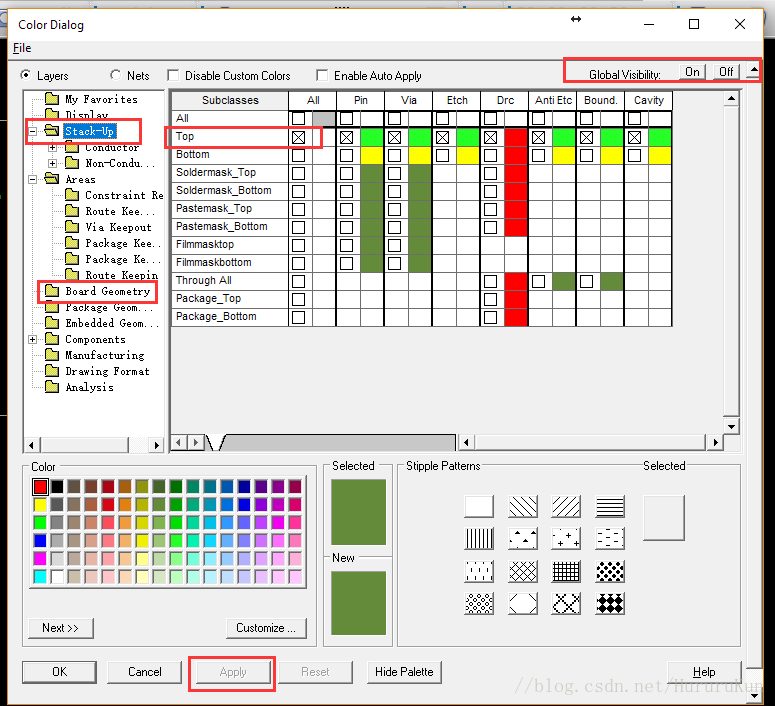The width and height of the screenshot is (775, 706).
Task: Click the Manufacturing folder icon
Action: pos(53,355)
